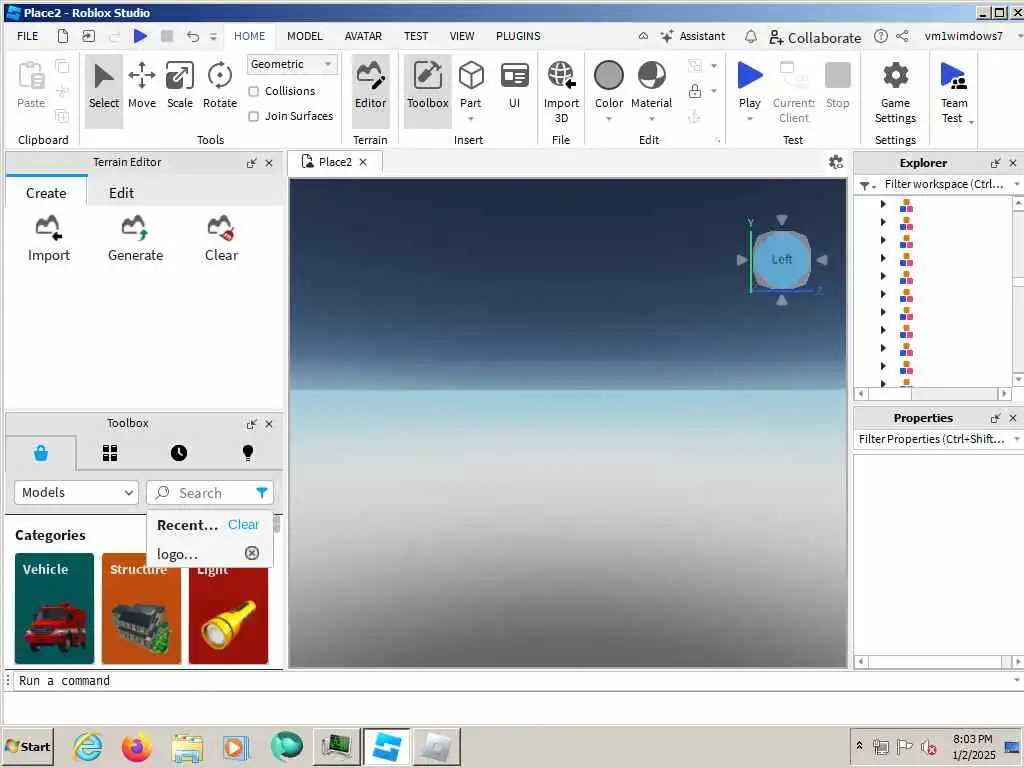Open the Toolbox Recent clock tab

[x=178, y=453]
